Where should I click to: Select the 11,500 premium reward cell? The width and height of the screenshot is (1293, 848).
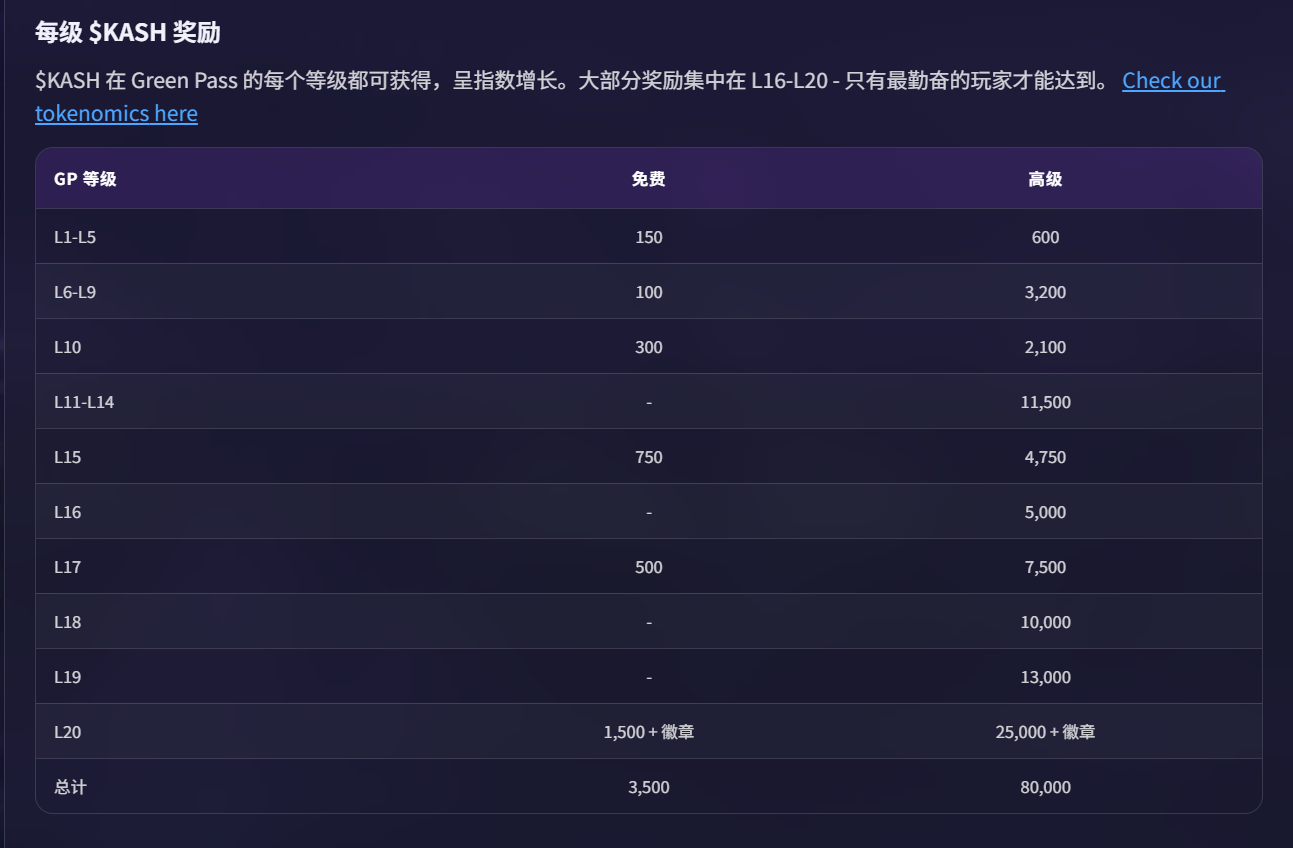(x=1045, y=402)
